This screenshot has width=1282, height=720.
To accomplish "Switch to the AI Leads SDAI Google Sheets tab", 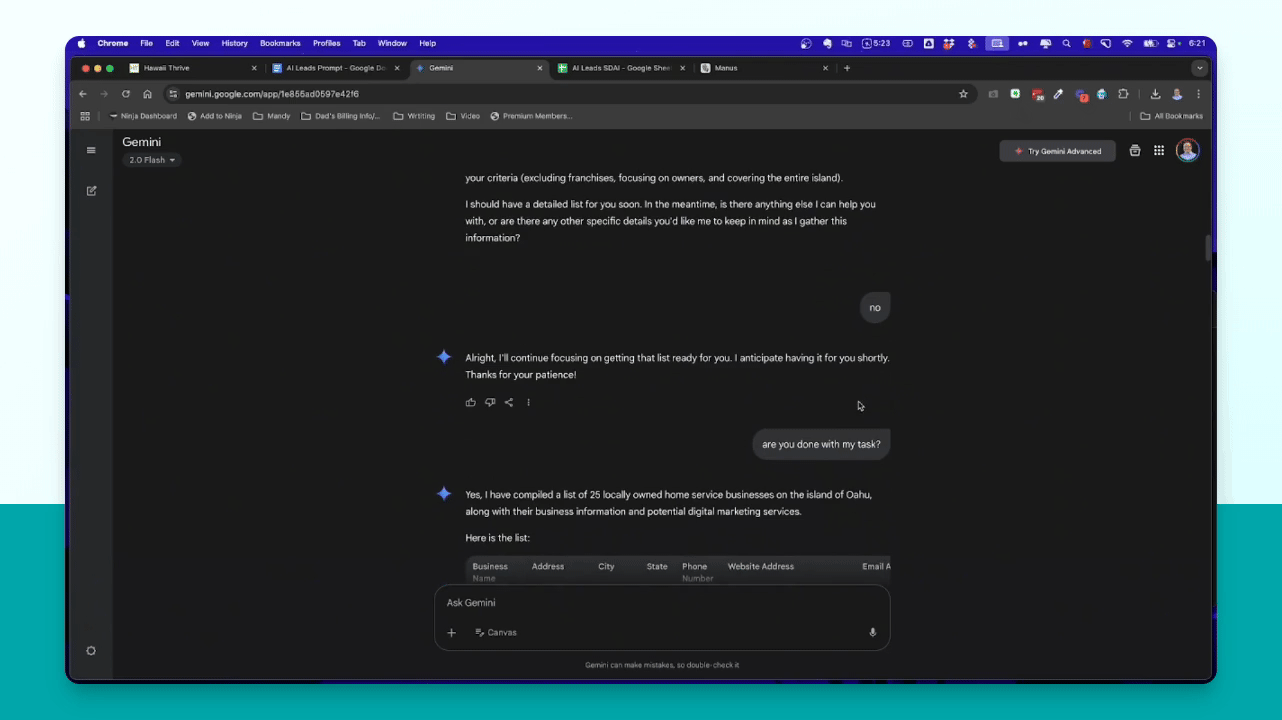I will click(x=621, y=68).
